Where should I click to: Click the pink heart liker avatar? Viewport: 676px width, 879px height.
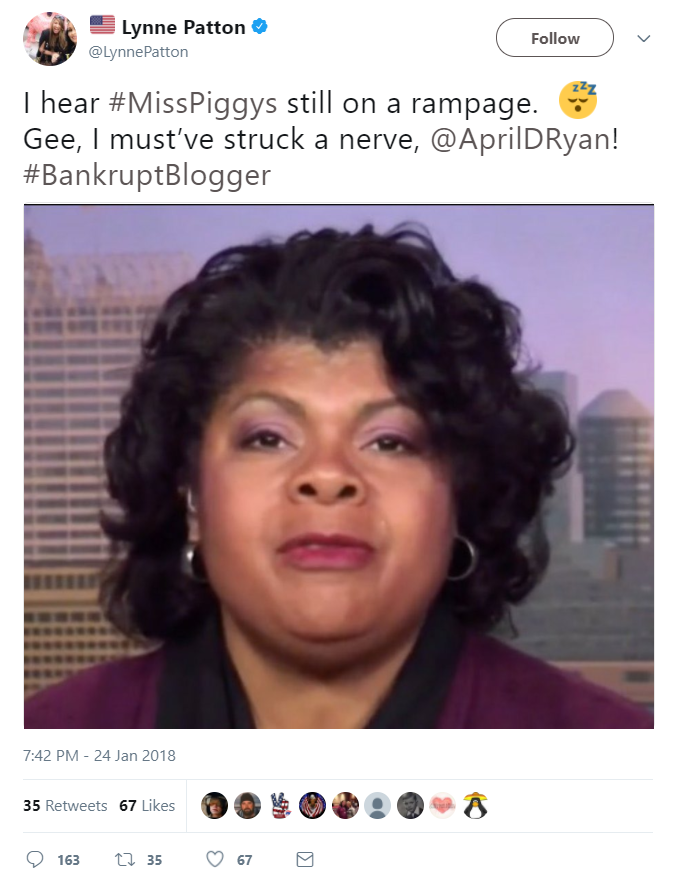[443, 806]
